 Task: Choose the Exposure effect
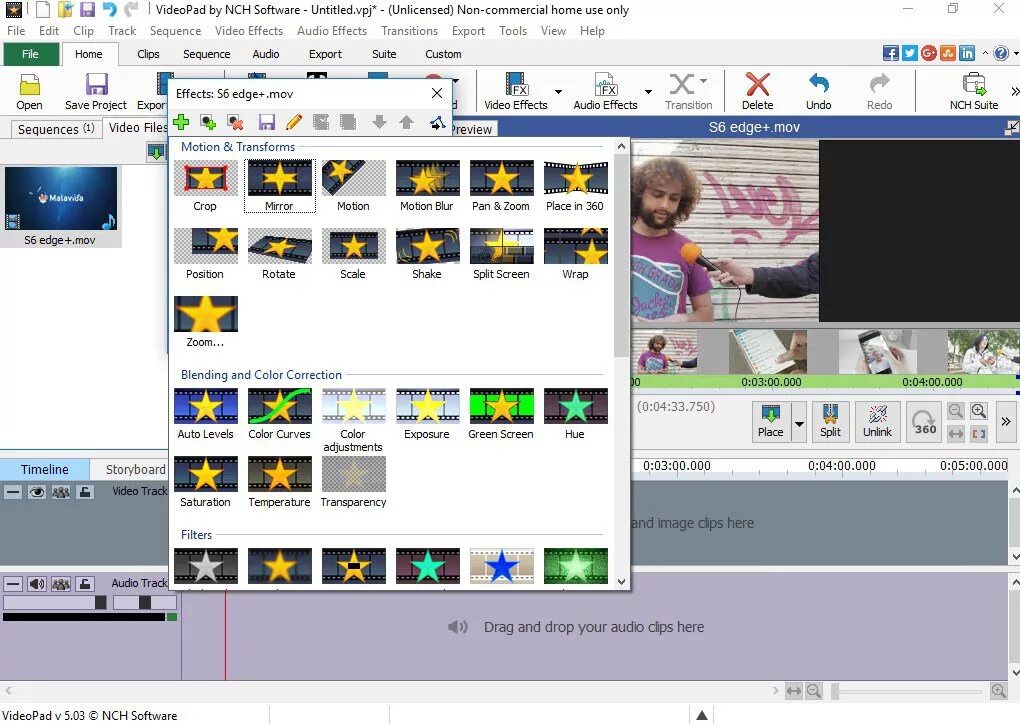[427, 414]
